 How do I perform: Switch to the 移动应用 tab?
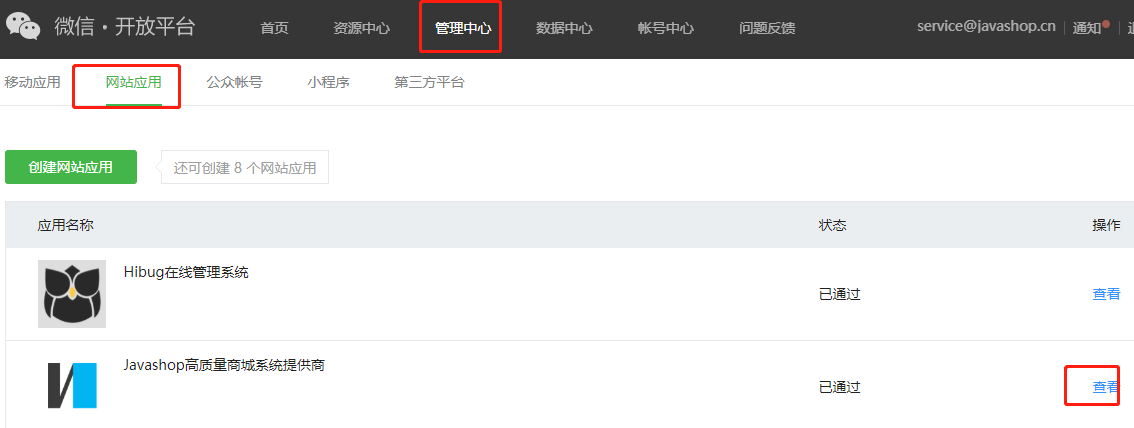pos(33,82)
